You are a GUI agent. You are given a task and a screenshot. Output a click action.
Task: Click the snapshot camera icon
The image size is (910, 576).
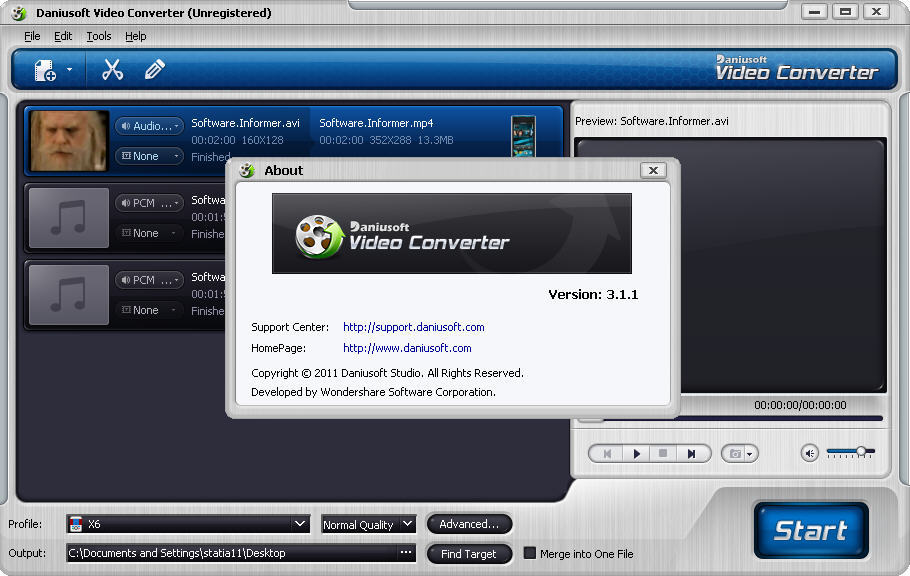pyautogui.click(x=735, y=453)
